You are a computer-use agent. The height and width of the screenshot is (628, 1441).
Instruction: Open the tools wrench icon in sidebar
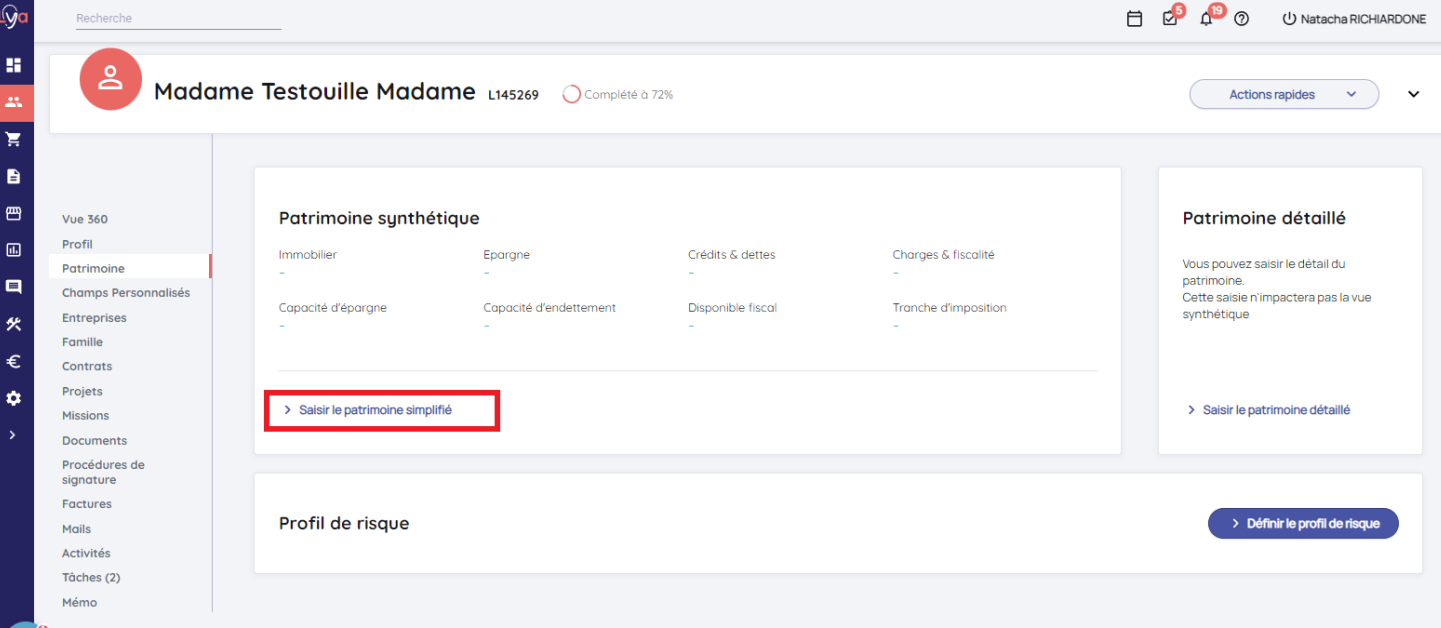coord(14,324)
